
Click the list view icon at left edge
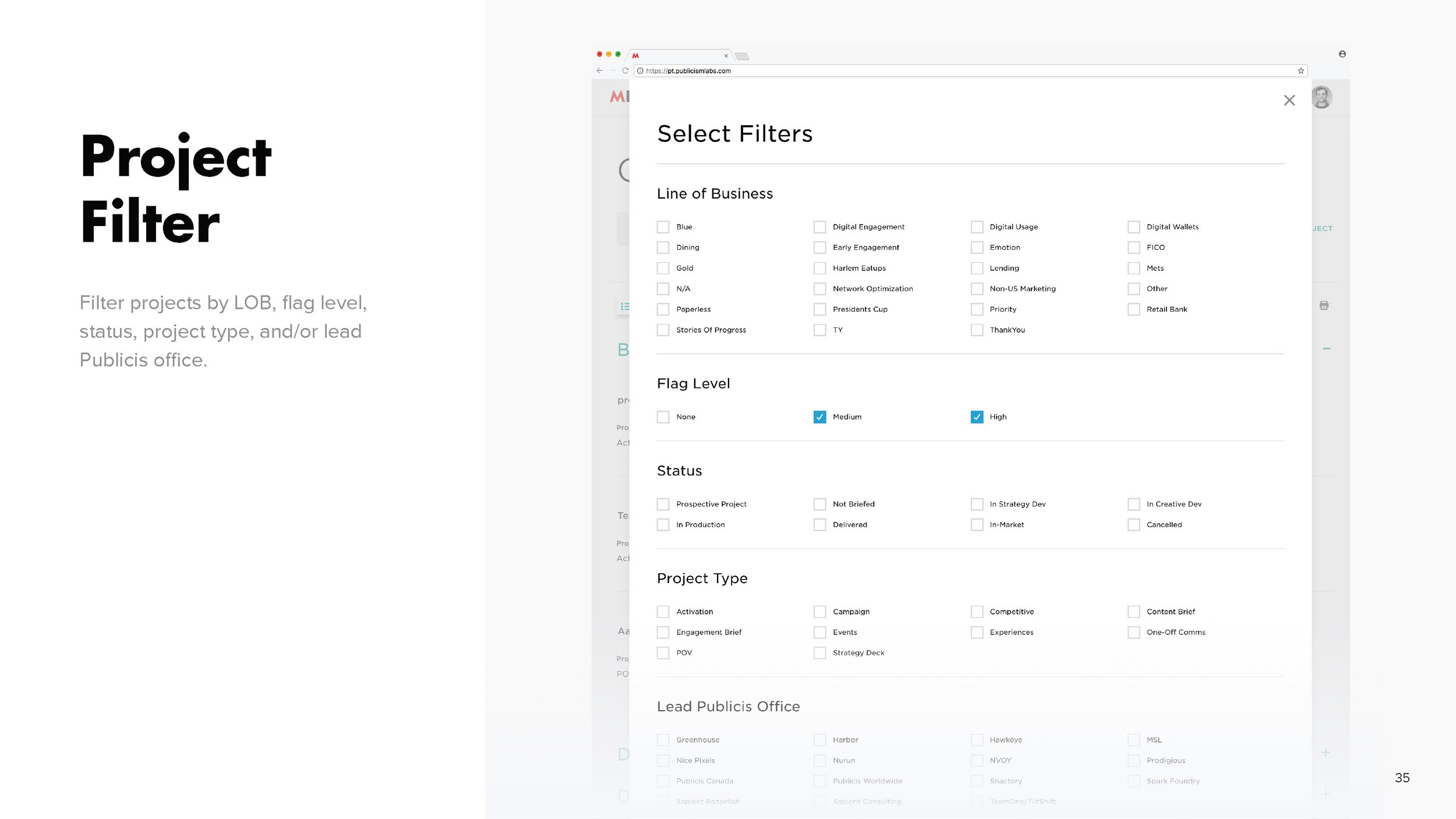[x=624, y=306]
